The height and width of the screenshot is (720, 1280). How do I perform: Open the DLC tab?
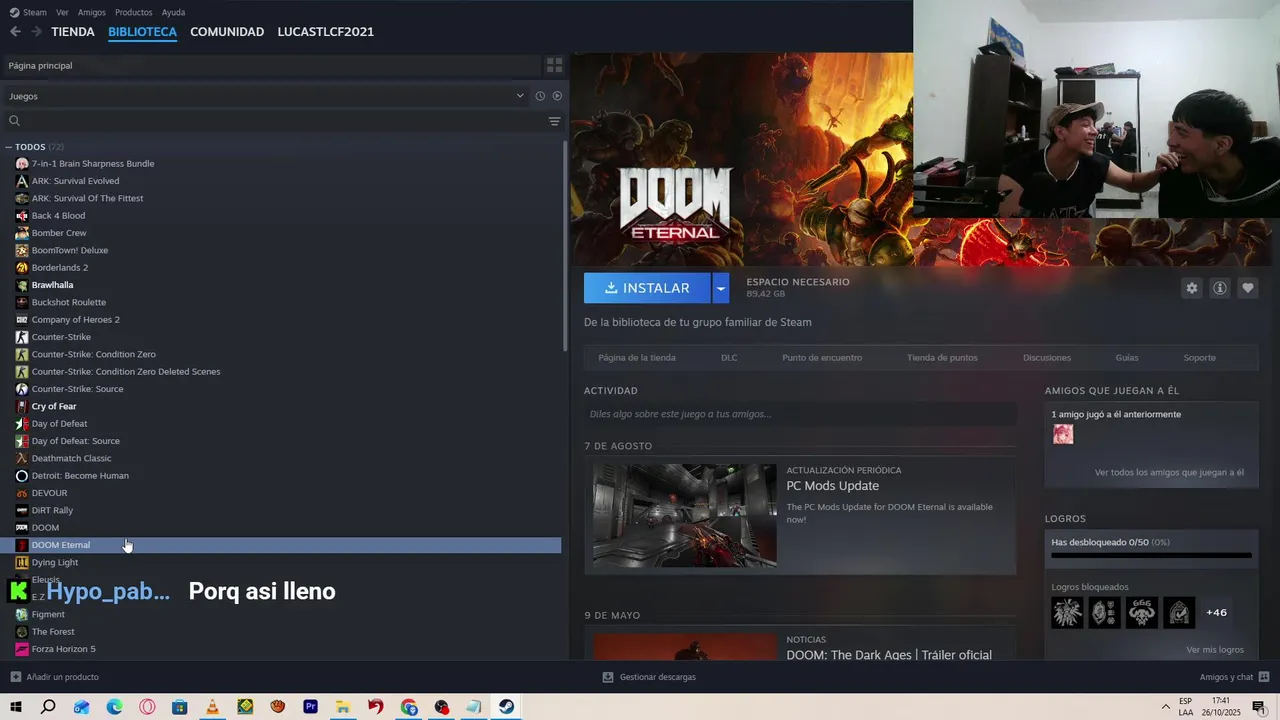(729, 358)
